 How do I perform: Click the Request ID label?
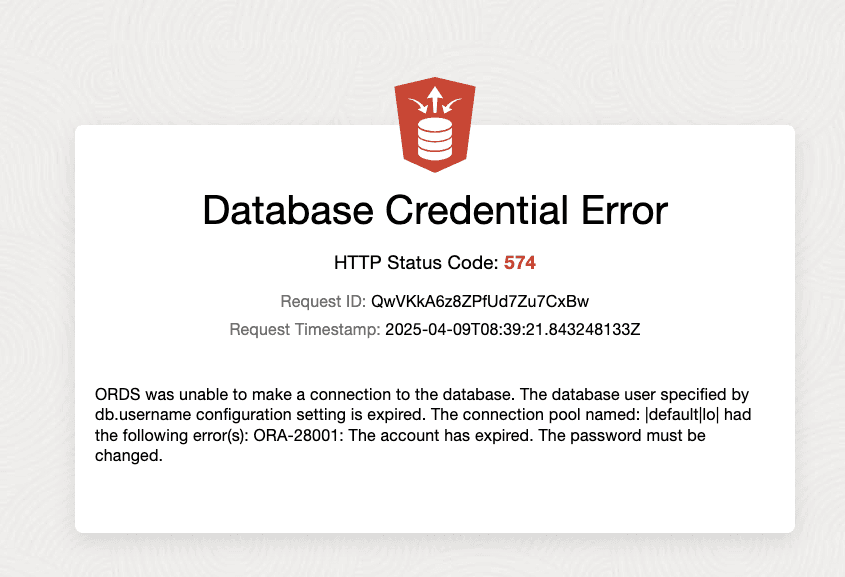click(323, 301)
